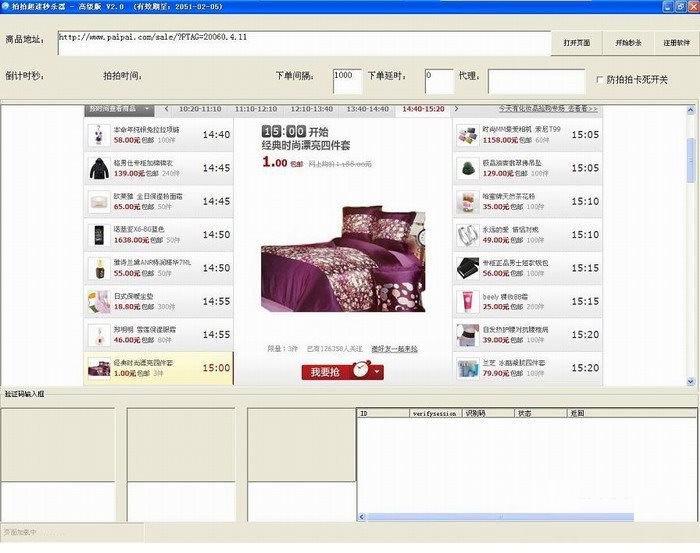Click the 15:20 time on the 79.90元 row

pos(585,368)
